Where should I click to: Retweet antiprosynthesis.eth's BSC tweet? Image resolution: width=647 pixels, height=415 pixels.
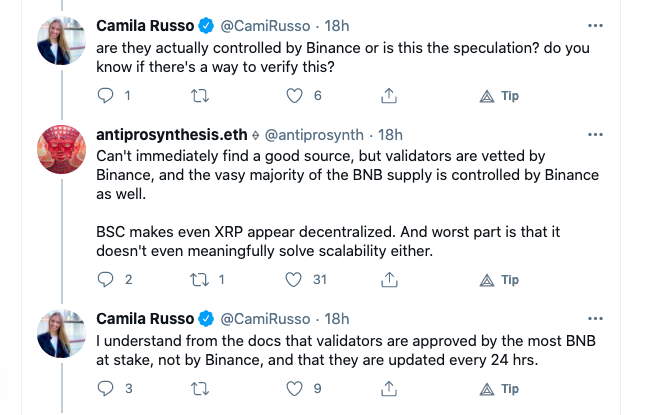[x=199, y=280]
